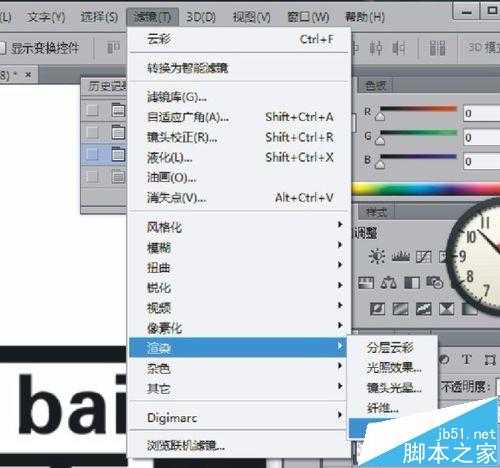Expand the 锐化 filter submenu
The width and height of the screenshot is (500, 468).
[x=238, y=288]
